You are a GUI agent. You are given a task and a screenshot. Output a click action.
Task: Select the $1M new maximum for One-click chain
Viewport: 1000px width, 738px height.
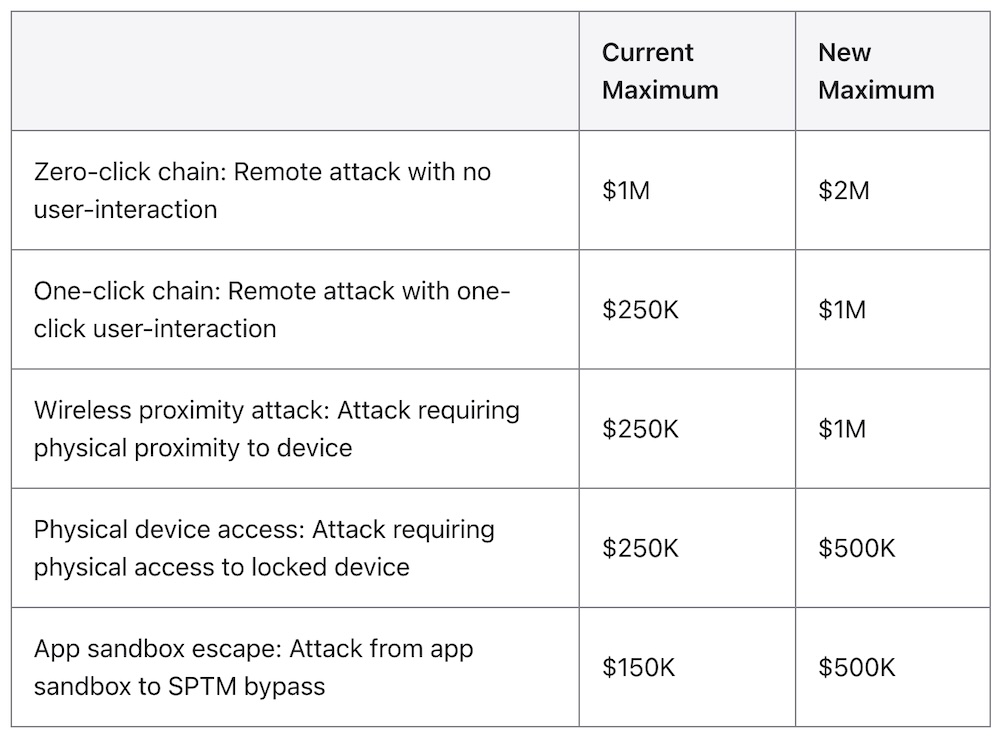pos(842,310)
